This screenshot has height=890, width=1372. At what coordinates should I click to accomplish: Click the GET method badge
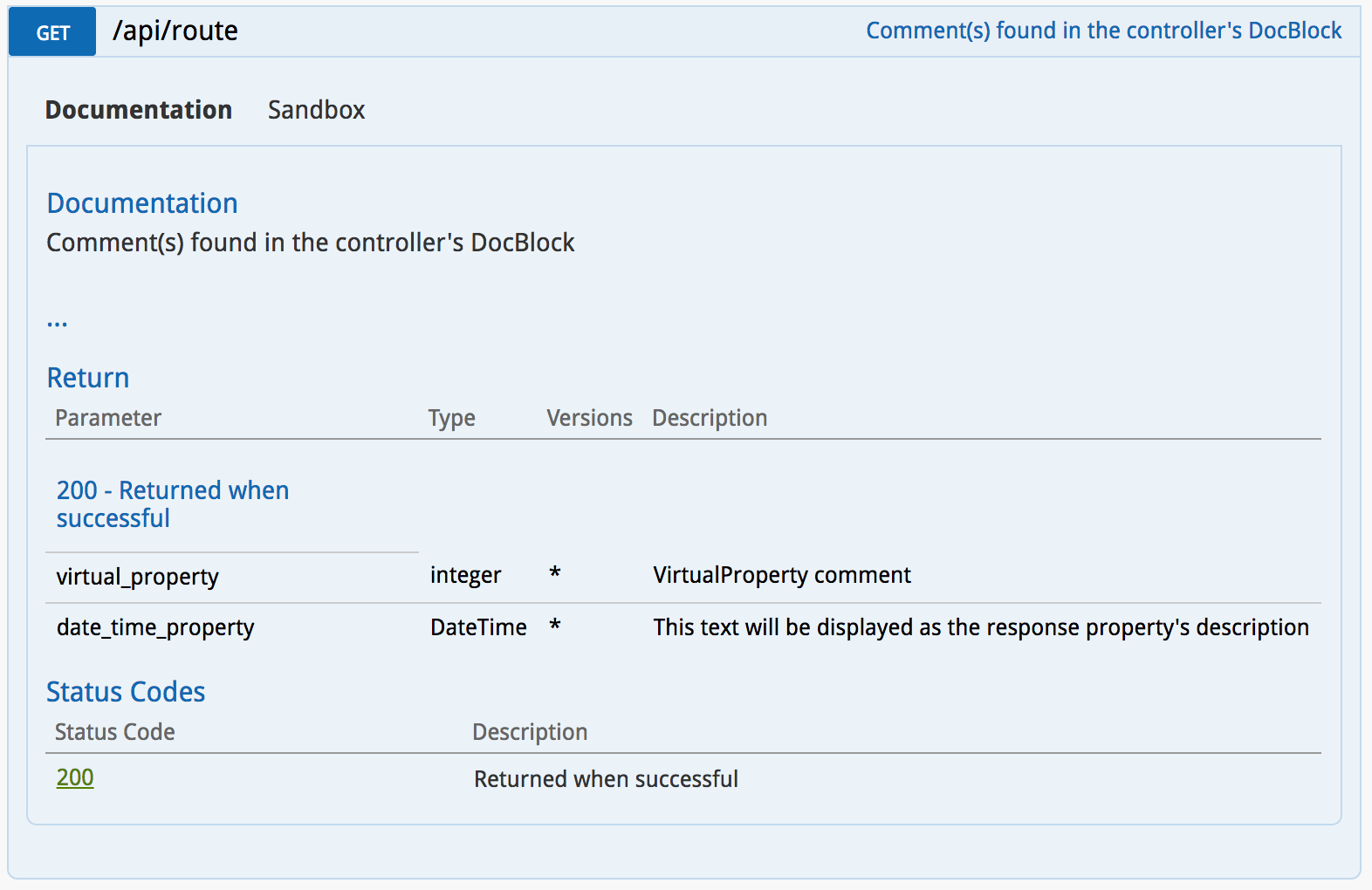coord(52,32)
